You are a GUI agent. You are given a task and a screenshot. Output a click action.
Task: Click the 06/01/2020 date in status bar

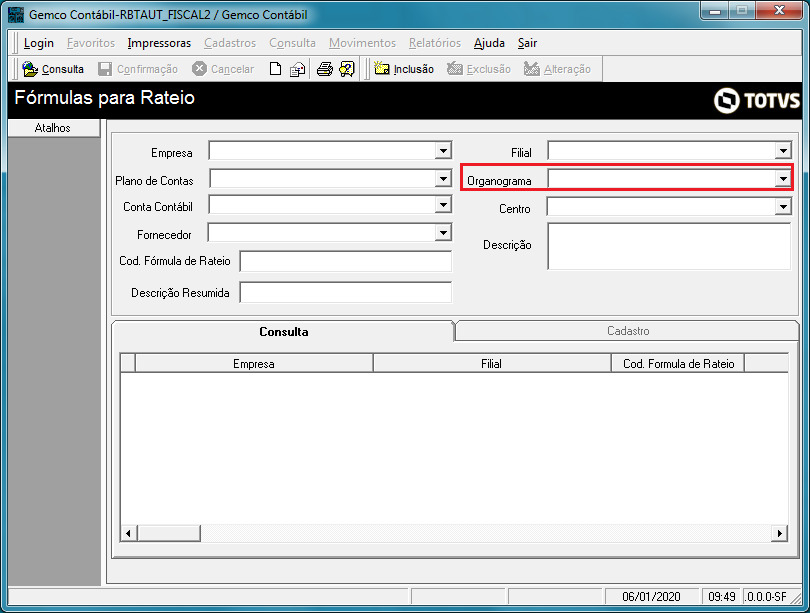pyautogui.click(x=651, y=596)
